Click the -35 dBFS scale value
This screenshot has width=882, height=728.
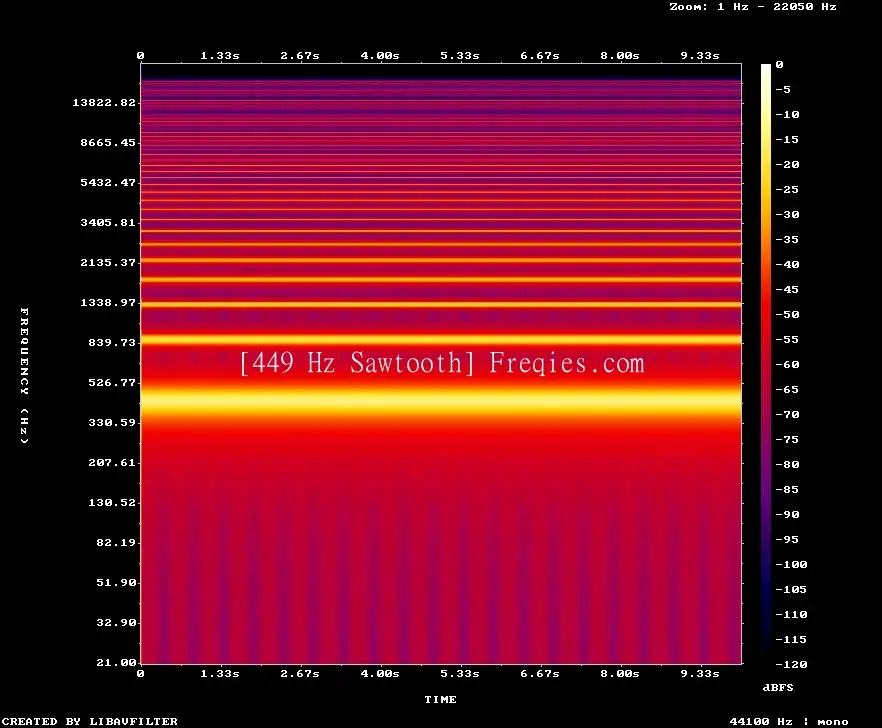tap(787, 240)
